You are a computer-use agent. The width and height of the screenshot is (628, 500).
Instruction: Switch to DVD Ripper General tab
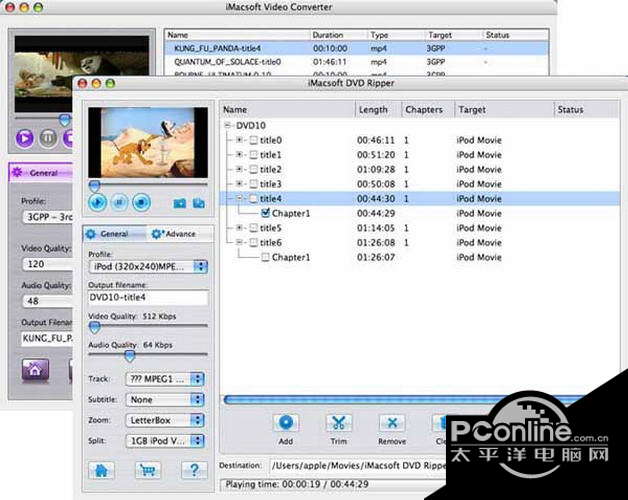[x=114, y=234]
